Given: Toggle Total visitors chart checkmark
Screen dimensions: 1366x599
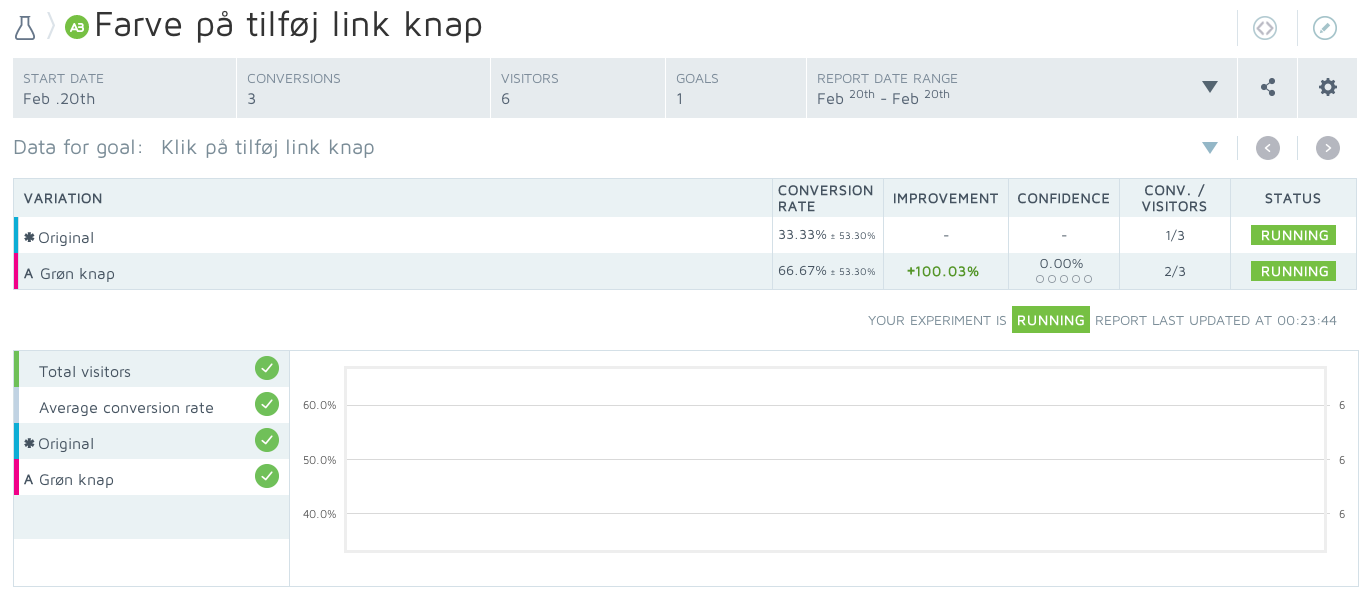Looking at the screenshot, I should coord(266,368).
